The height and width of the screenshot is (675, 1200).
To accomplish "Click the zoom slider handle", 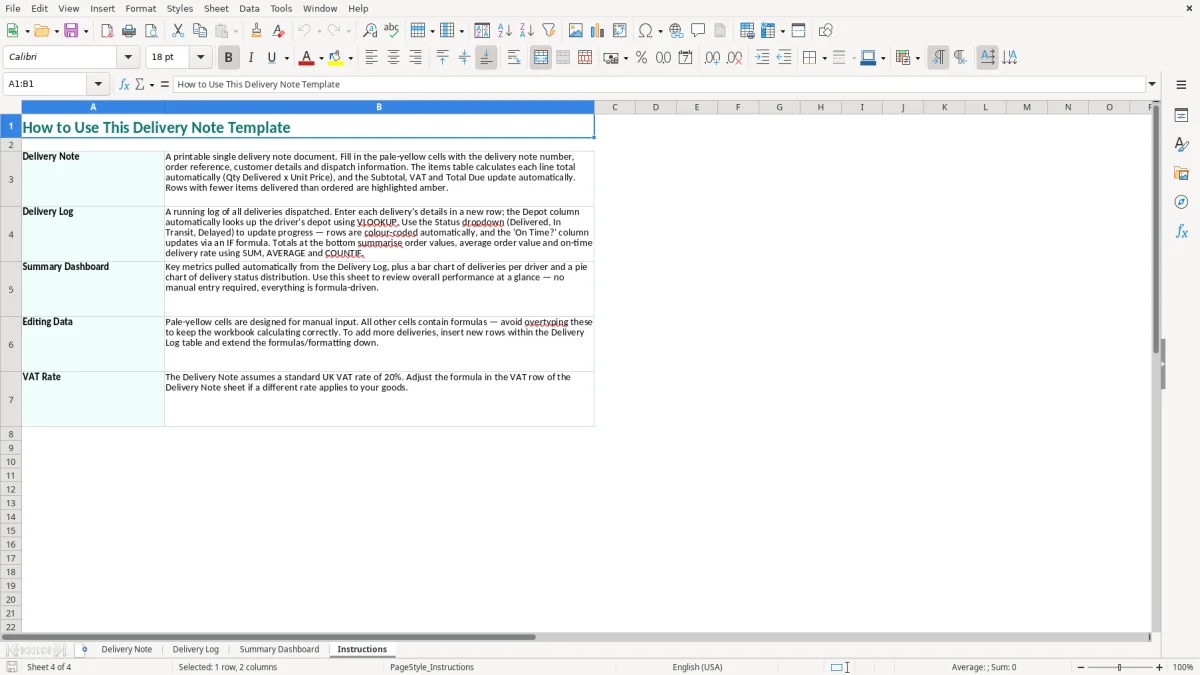I will tap(1120, 667).
